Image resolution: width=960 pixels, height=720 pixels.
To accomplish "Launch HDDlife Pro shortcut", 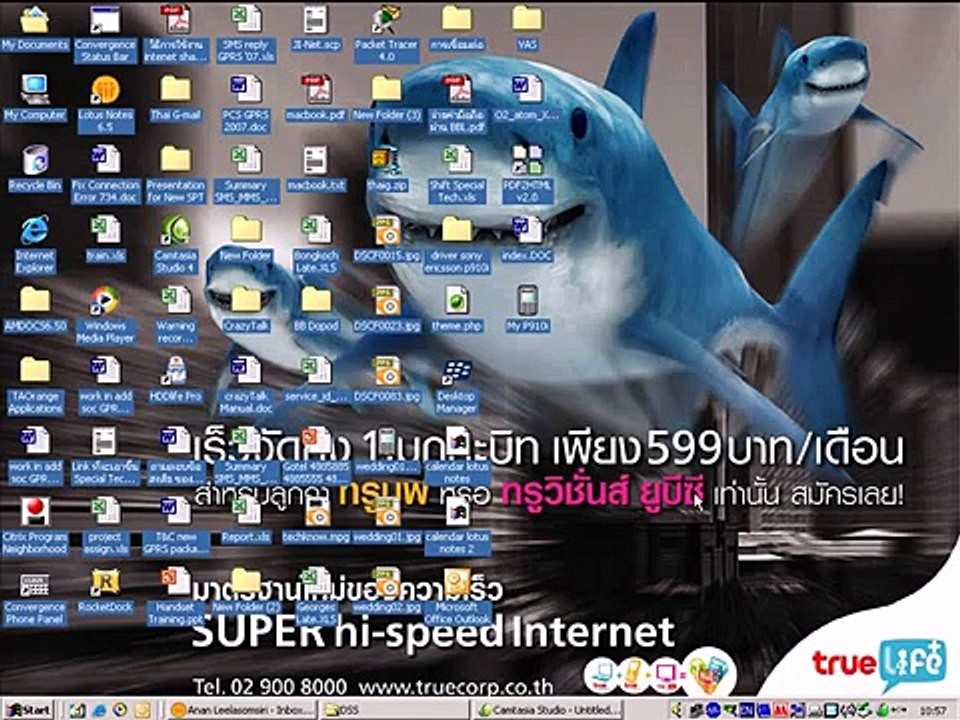I will tap(176, 381).
